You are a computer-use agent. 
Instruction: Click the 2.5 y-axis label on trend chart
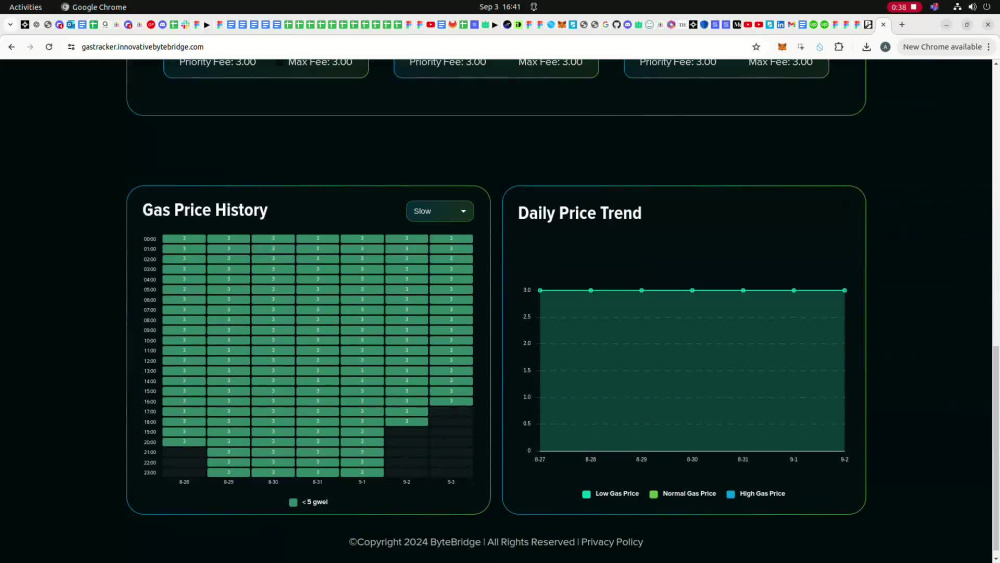point(527,317)
